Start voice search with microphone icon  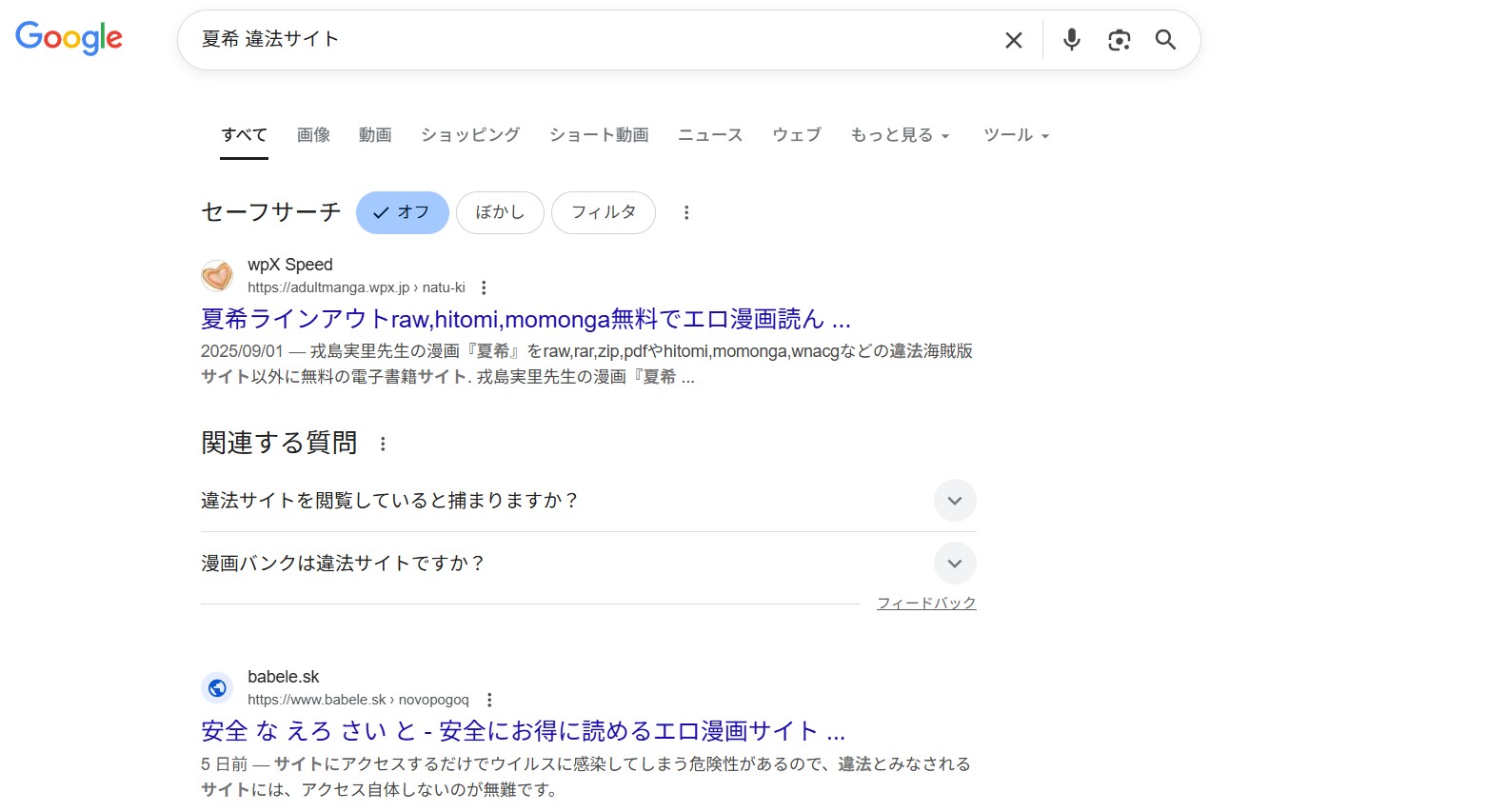click(x=1072, y=40)
